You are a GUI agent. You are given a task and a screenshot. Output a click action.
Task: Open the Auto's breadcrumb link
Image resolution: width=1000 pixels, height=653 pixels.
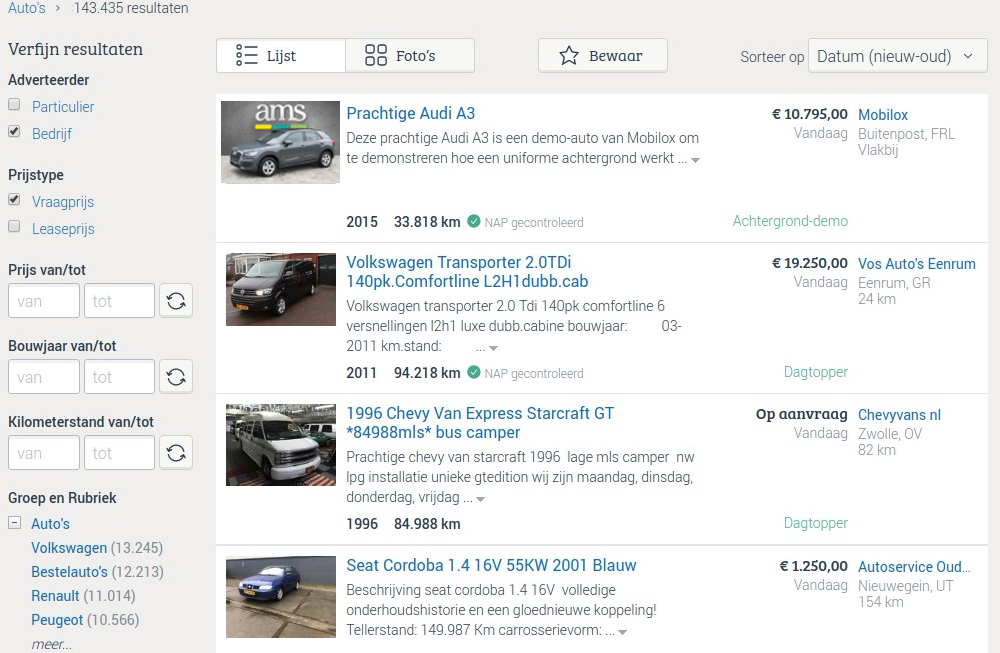(x=27, y=8)
